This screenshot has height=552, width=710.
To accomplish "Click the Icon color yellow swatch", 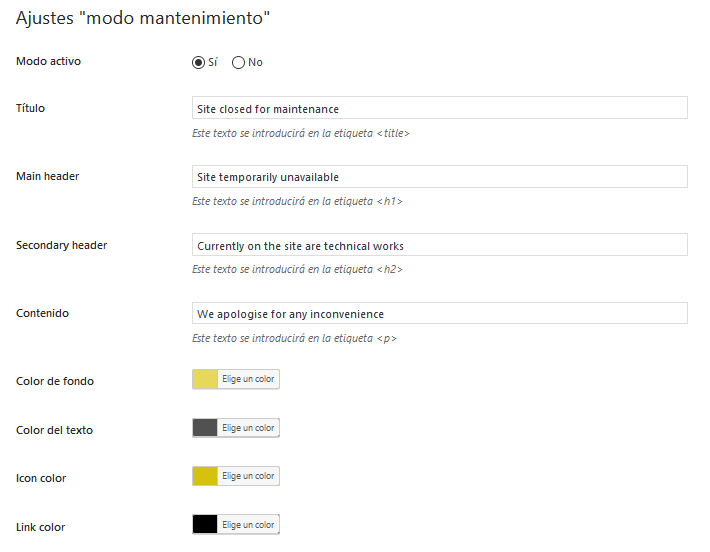I will pos(205,476).
